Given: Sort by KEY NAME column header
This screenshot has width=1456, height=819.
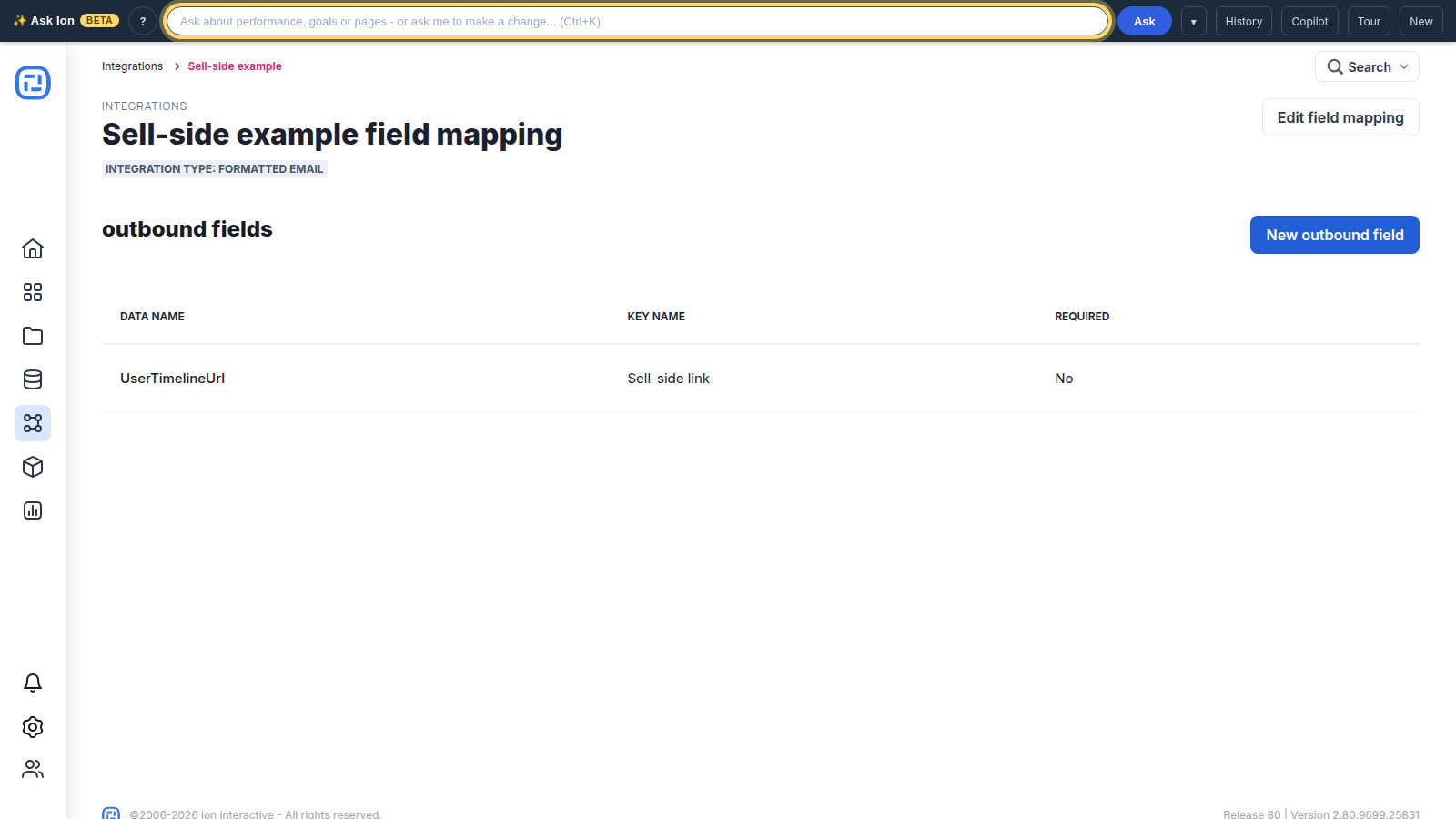Looking at the screenshot, I should (x=656, y=317).
